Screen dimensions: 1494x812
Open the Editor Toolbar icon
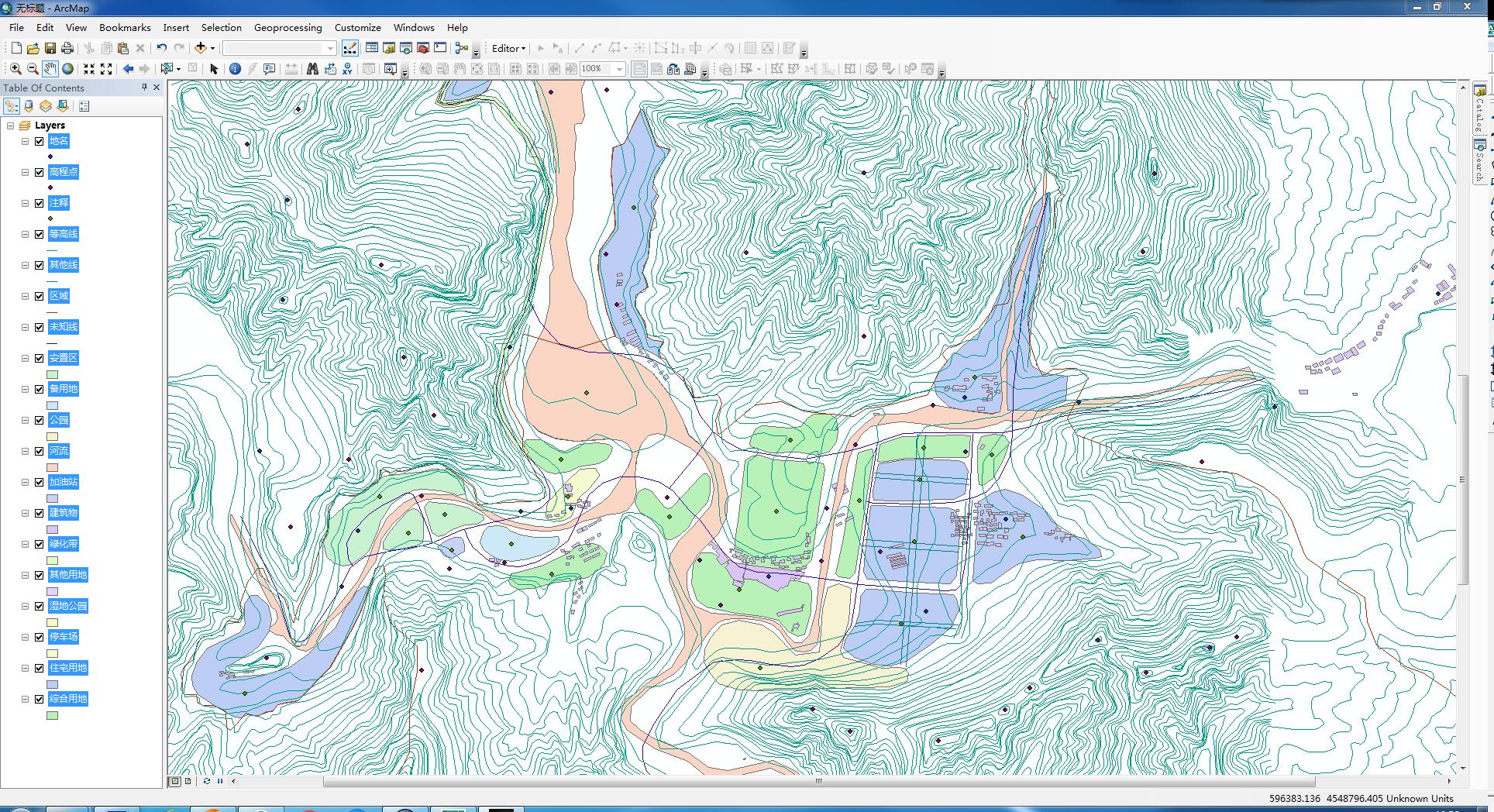[350, 48]
